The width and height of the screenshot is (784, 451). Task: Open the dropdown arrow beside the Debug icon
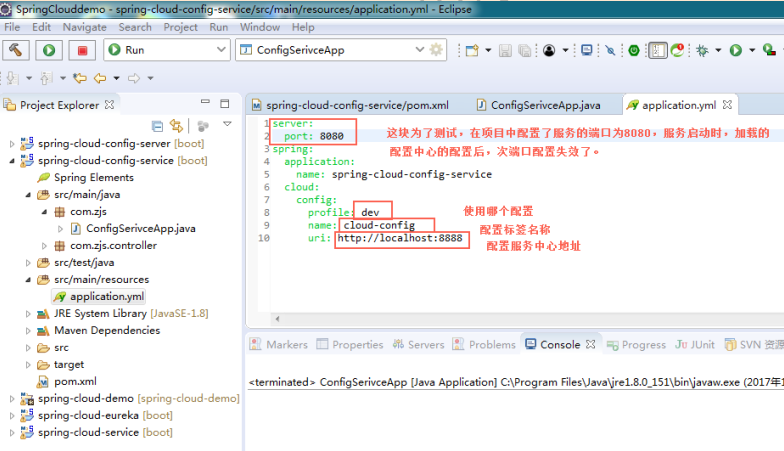pyautogui.click(x=718, y=50)
